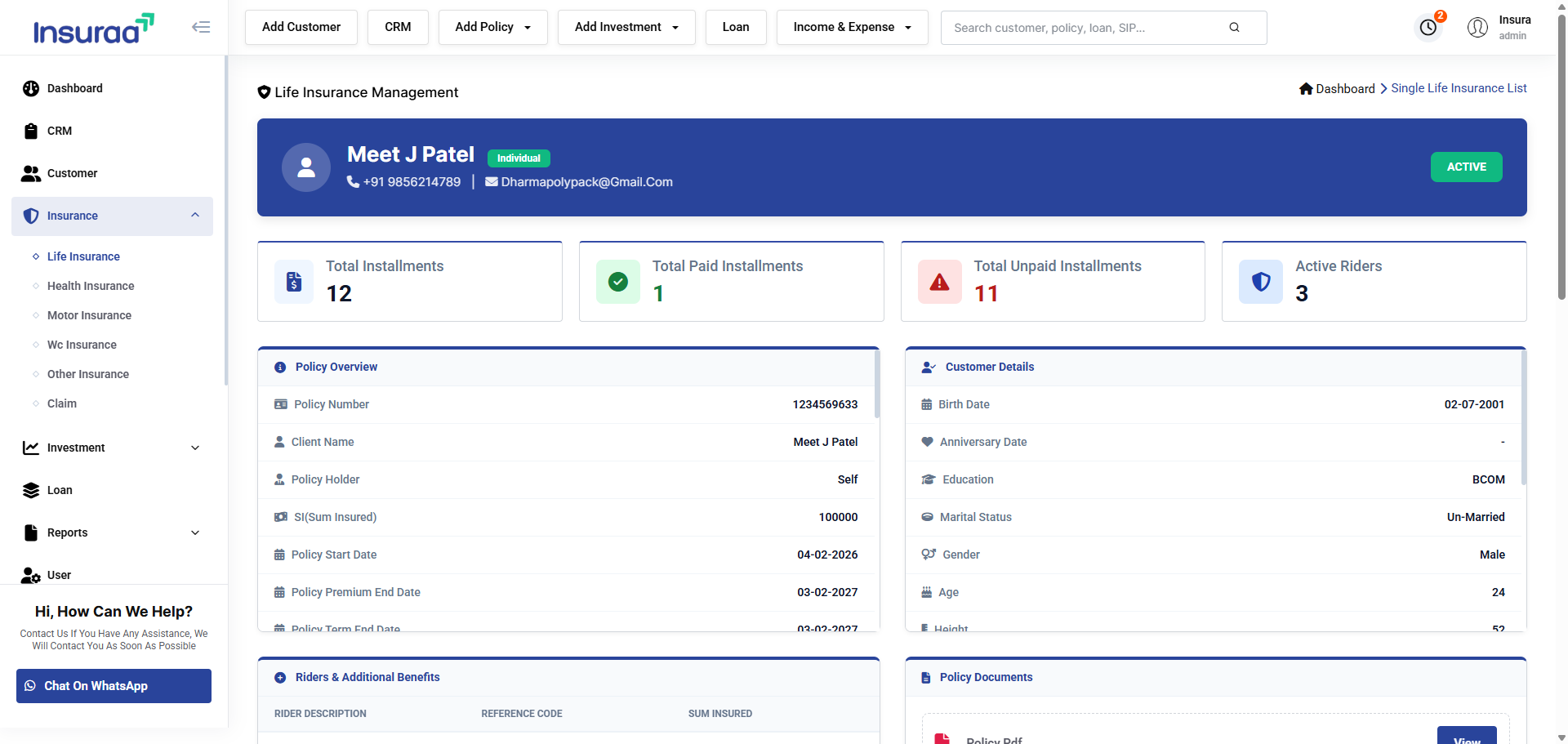This screenshot has width=1568, height=744.
Task: Click the green check icon for Paid Installments
Action: coord(618,282)
